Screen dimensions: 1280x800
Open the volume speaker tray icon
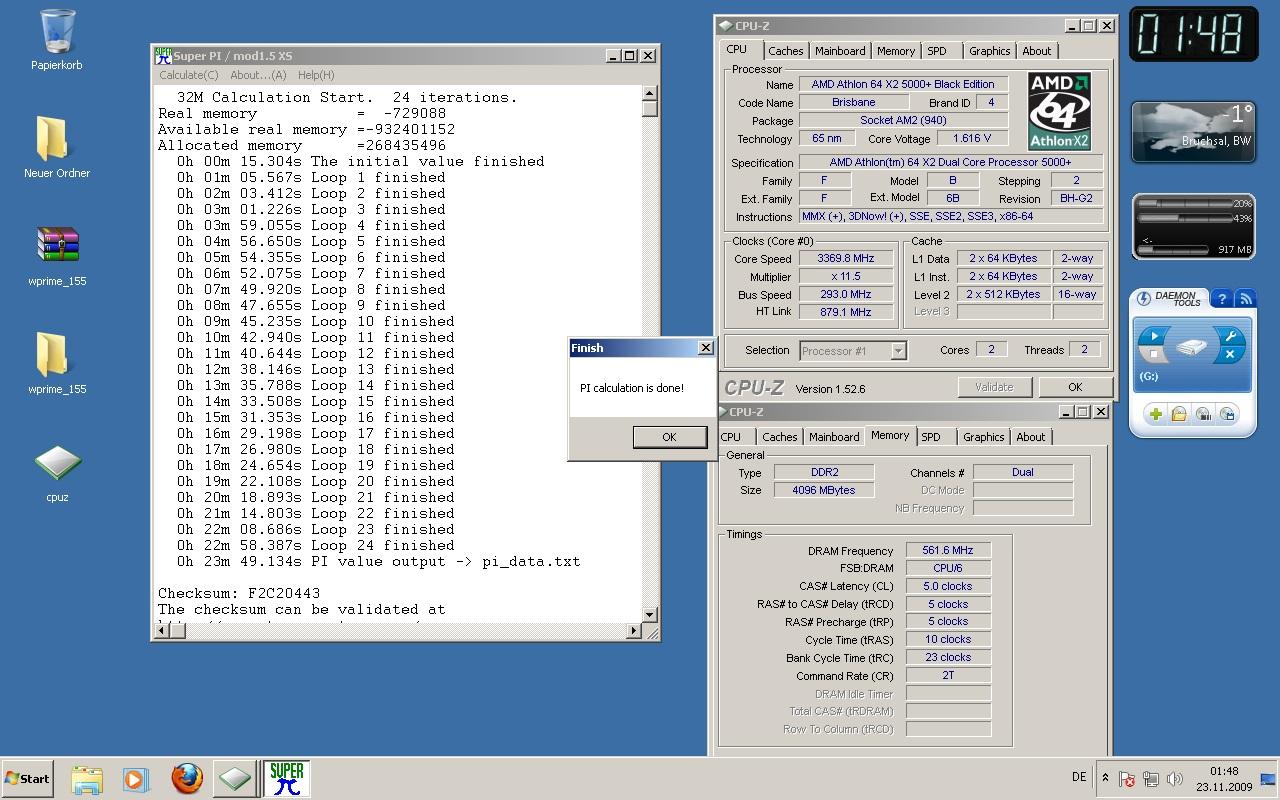tap(1175, 779)
